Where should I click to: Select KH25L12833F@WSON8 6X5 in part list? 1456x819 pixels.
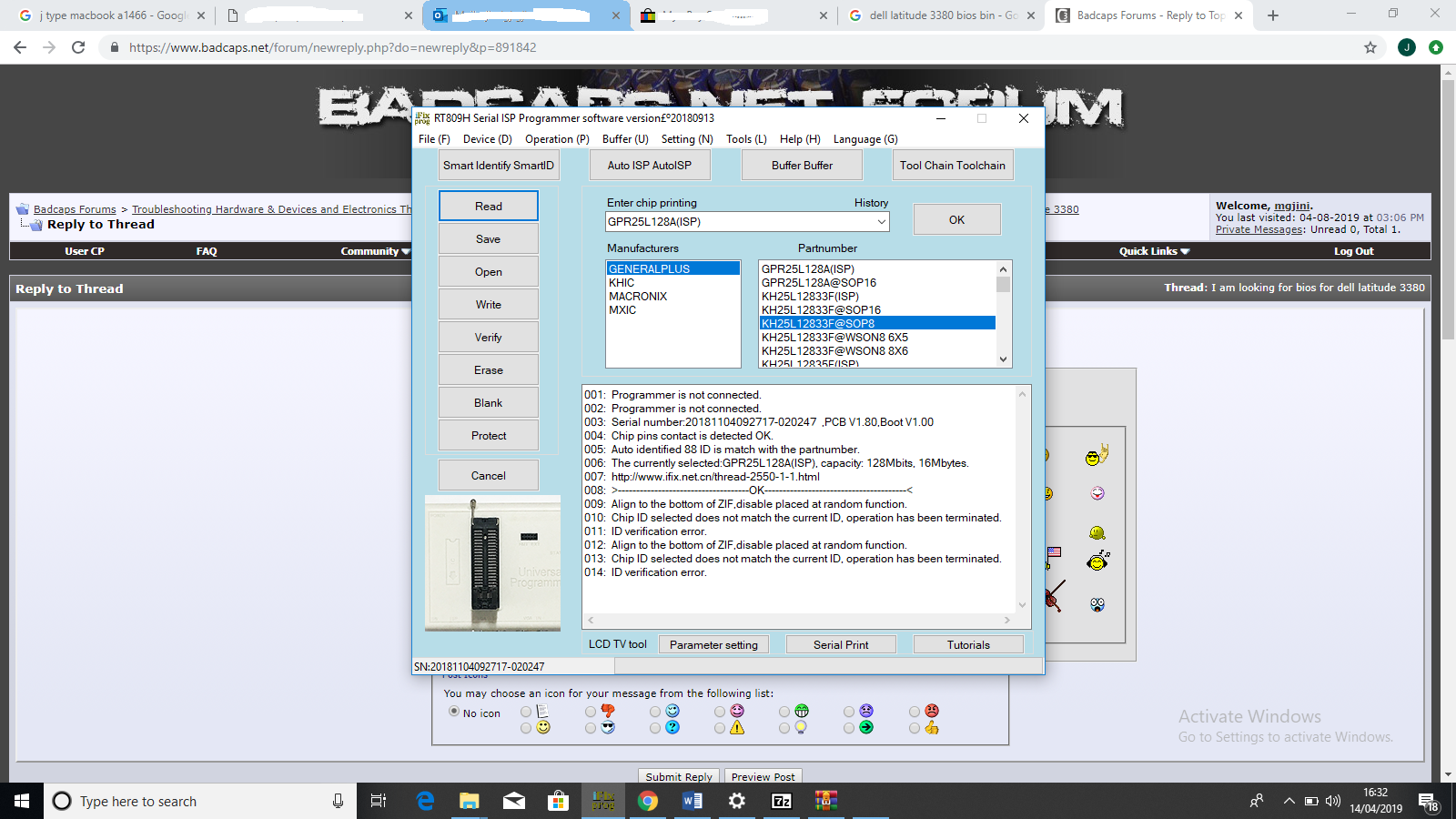(834, 338)
